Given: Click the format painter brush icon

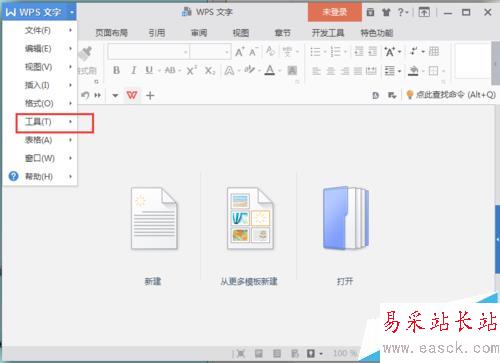Looking at the screenshot, I should tap(85, 53).
